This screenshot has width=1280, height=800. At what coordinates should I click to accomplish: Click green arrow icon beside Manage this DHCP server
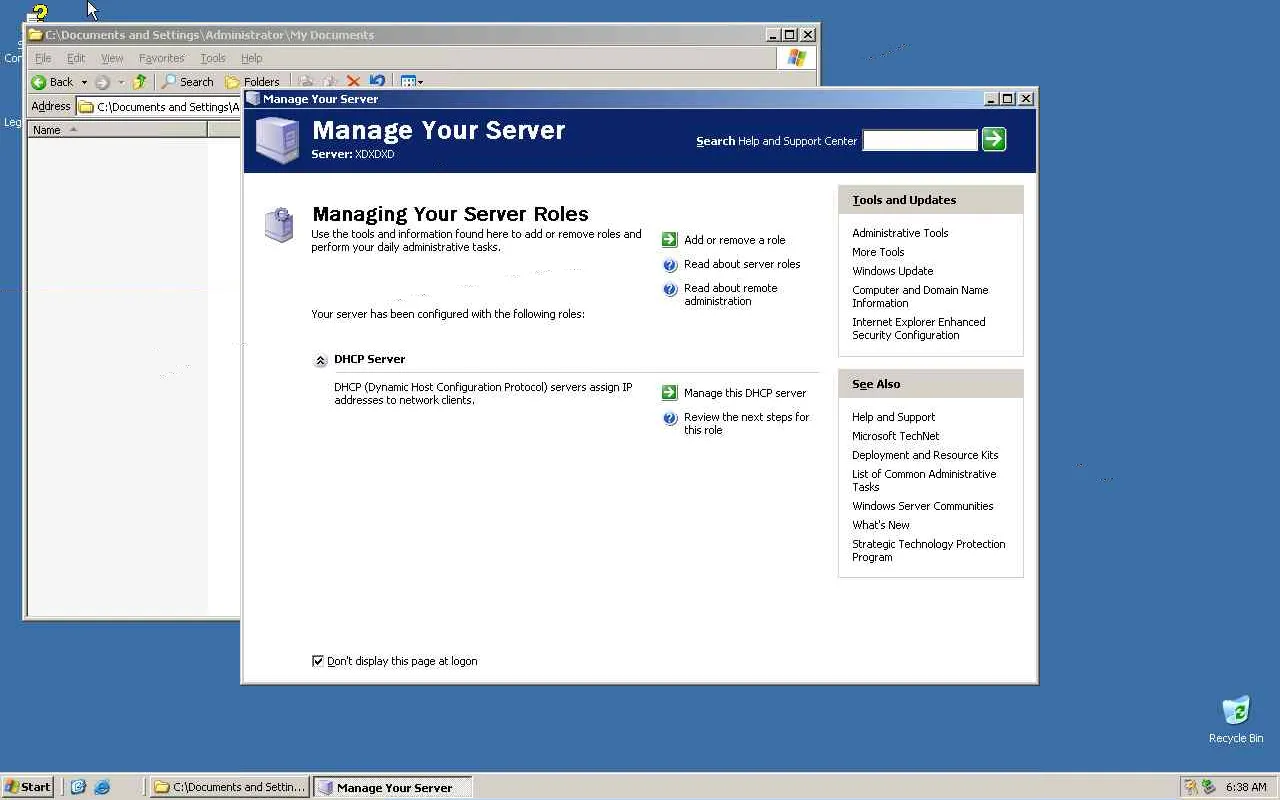point(670,393)
